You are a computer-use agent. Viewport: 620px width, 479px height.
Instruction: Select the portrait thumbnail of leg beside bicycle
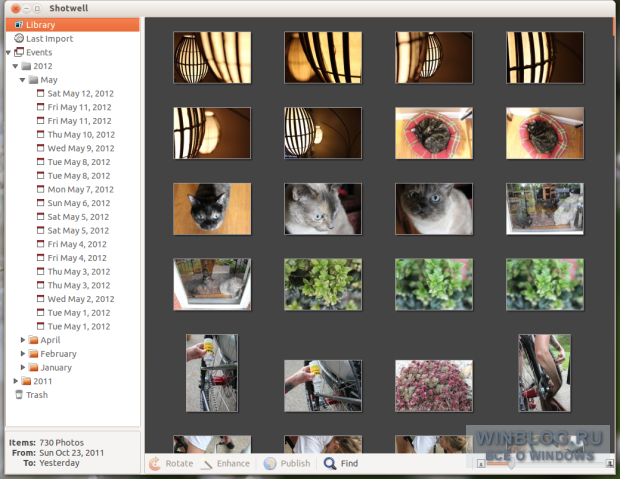coord(544,373)
